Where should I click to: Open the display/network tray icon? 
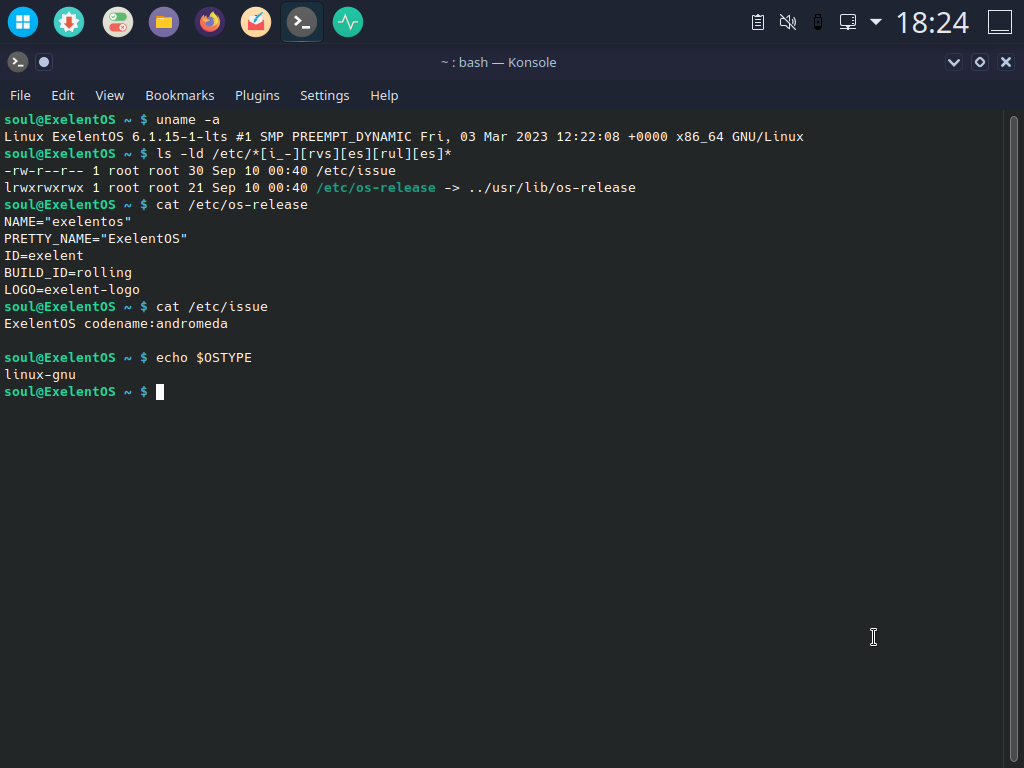point(848,22)
